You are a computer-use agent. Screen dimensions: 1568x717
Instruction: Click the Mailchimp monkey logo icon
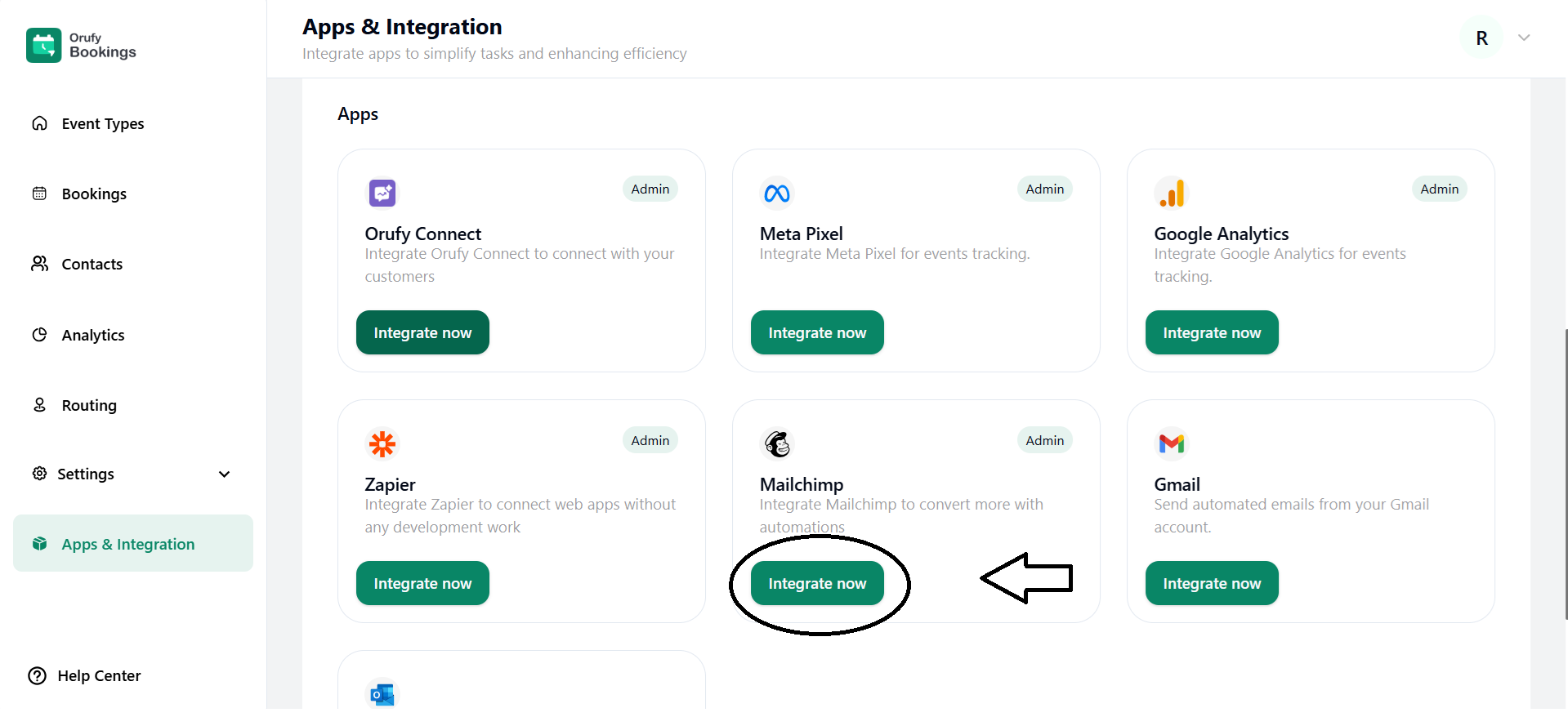[x=776, y=444]
